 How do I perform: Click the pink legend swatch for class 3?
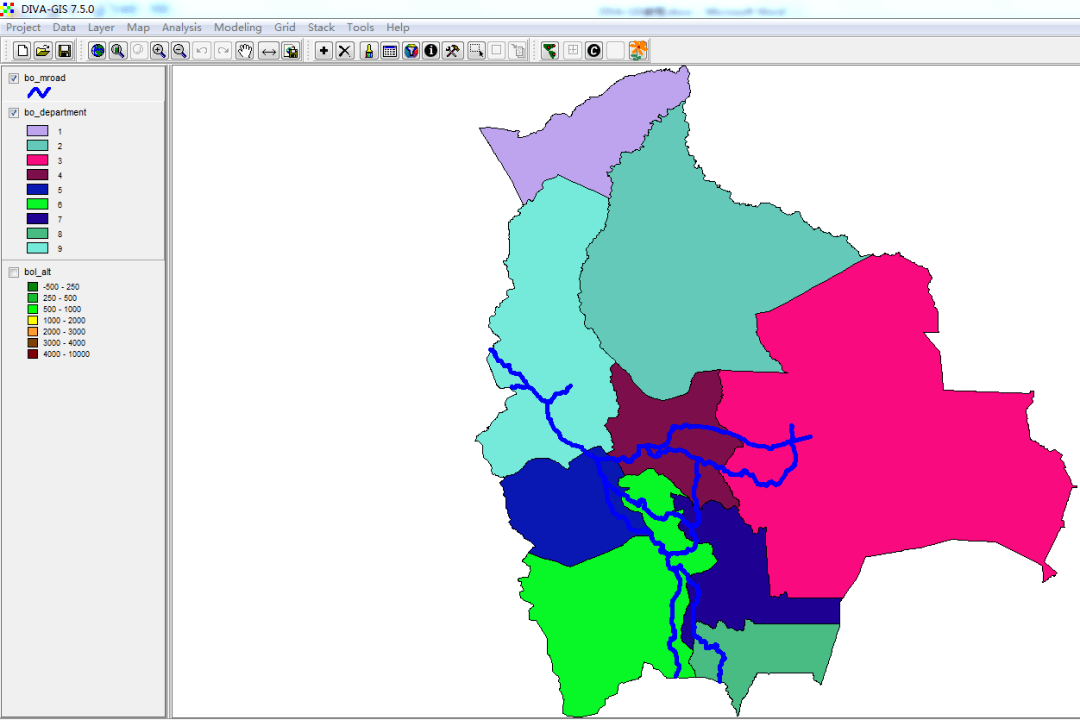point(37,160)
